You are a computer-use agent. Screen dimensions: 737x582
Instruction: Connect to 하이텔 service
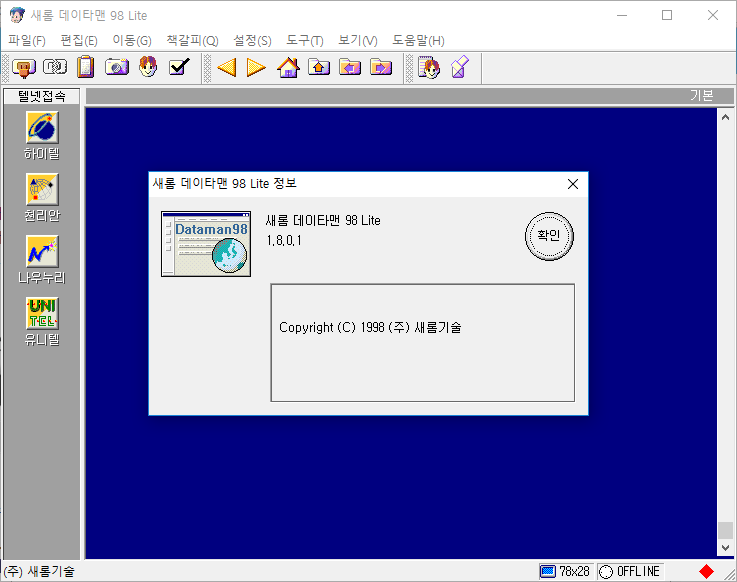42,136
